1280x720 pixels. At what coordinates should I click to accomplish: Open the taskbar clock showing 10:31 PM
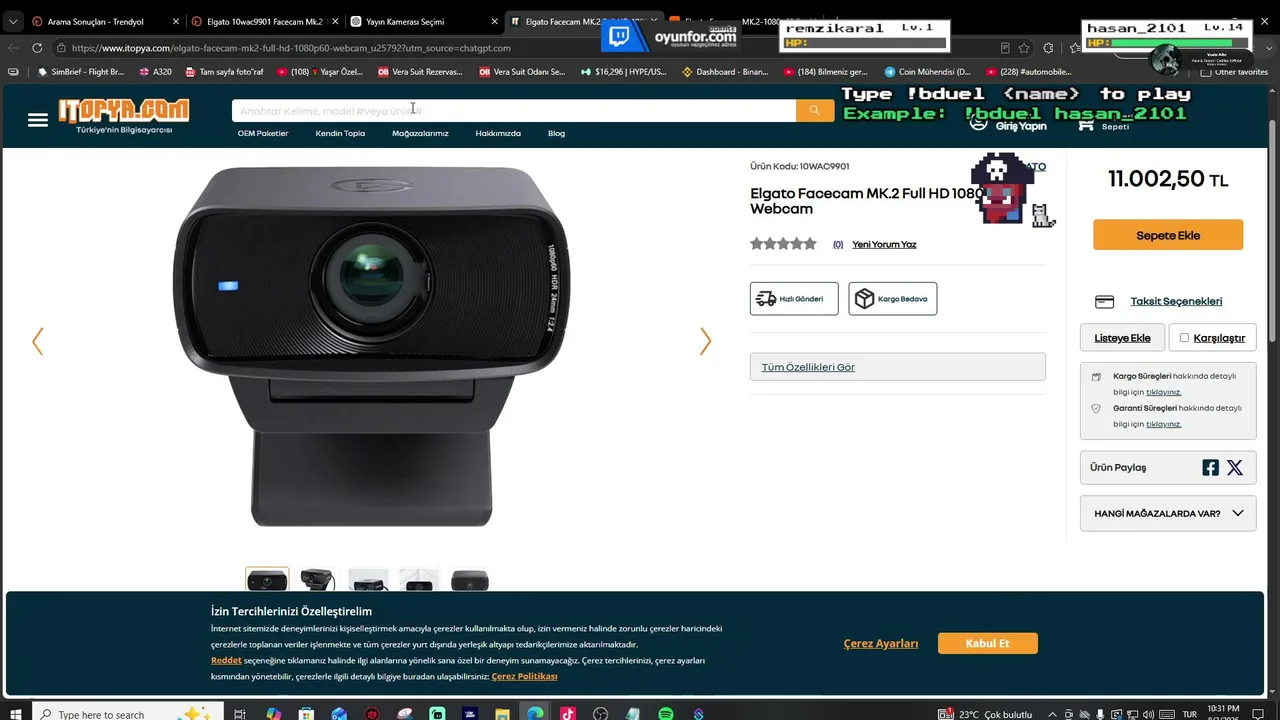(x=1224, y=713)
